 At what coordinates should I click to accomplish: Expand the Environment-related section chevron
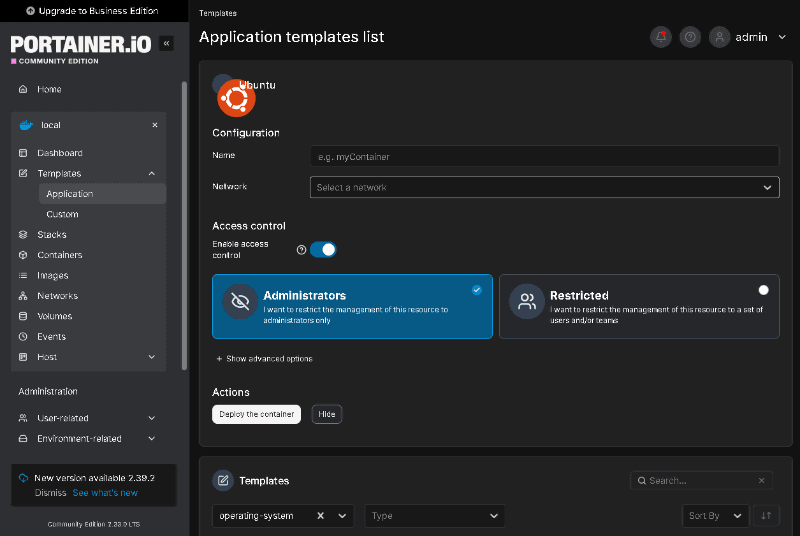tap(152, 439)
